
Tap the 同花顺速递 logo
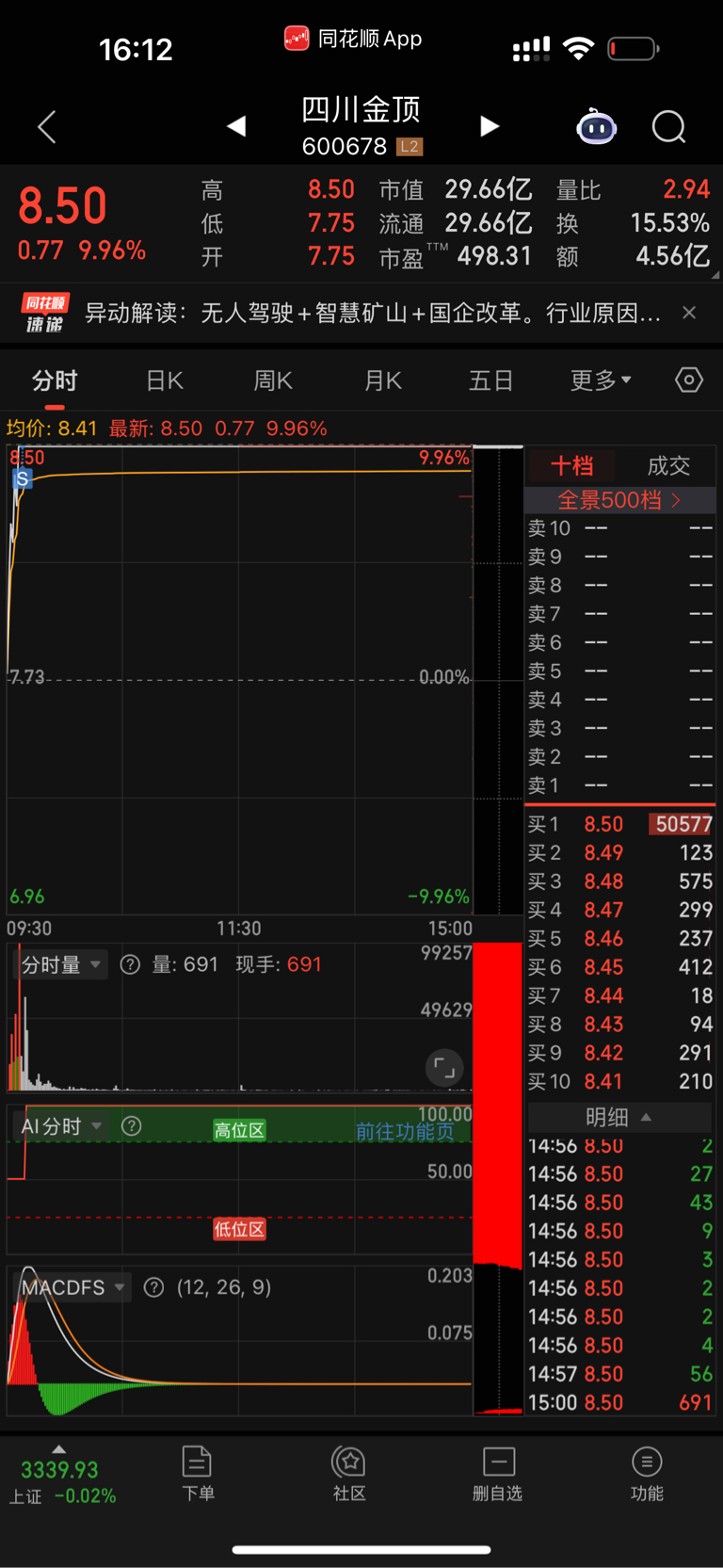pos(45,314)
